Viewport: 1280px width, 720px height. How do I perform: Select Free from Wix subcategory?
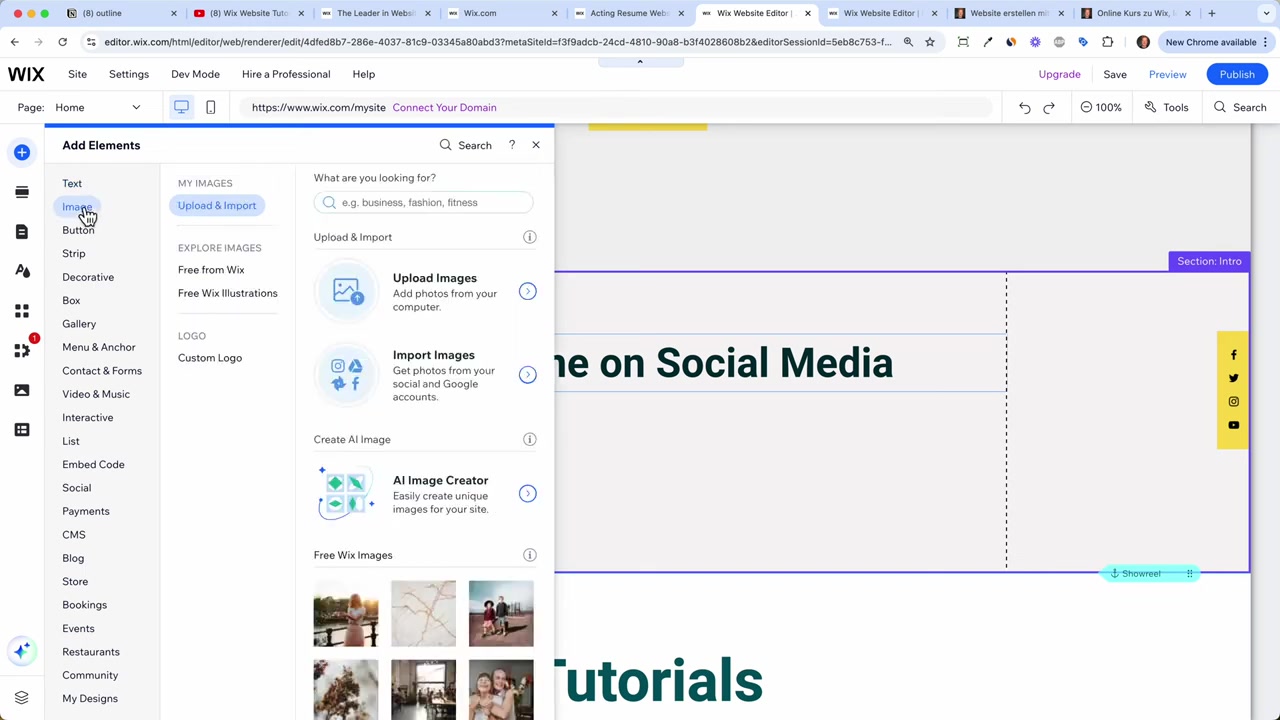click(211, 270)
